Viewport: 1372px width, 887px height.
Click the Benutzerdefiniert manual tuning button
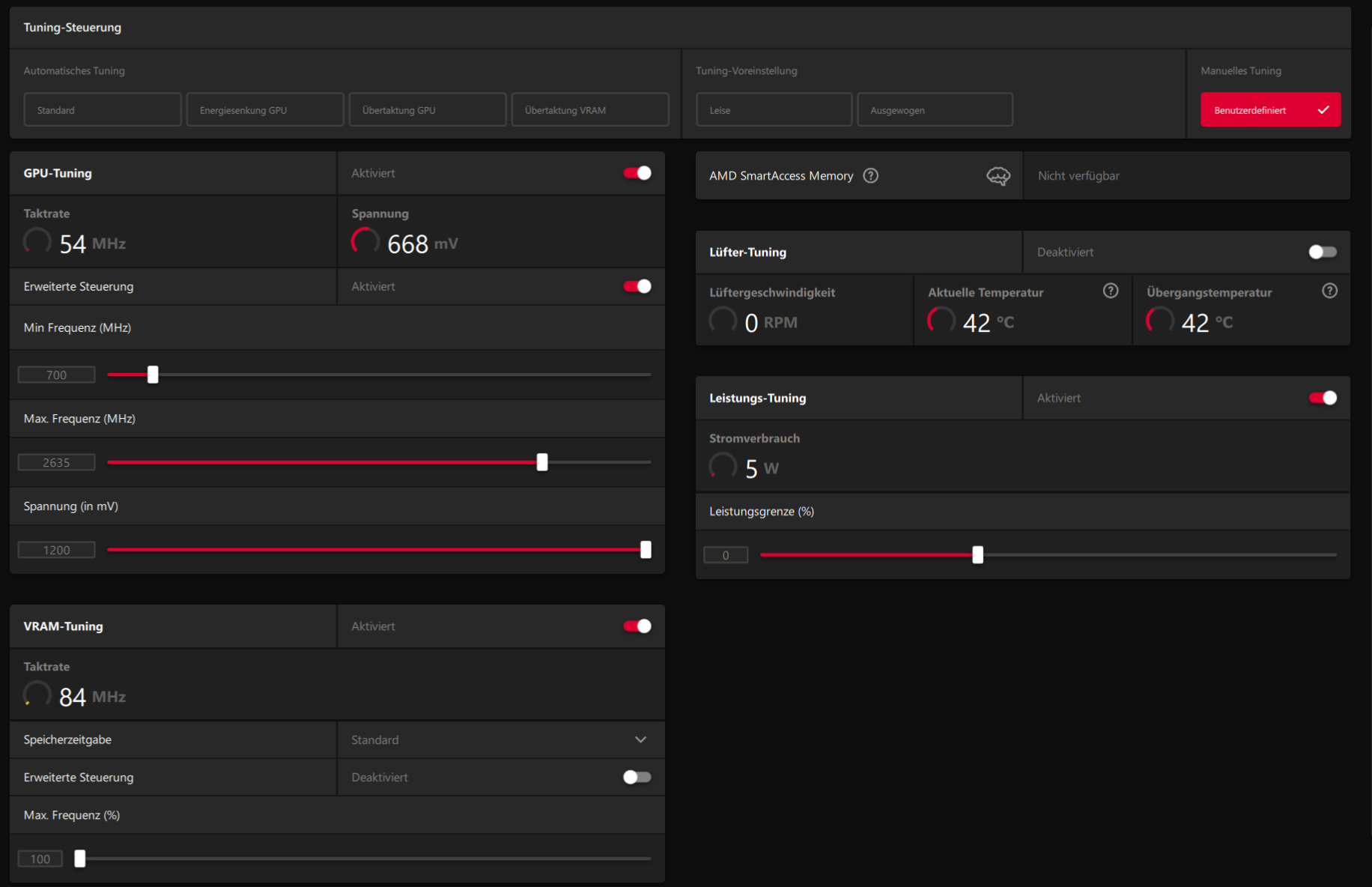(1270, 109)
